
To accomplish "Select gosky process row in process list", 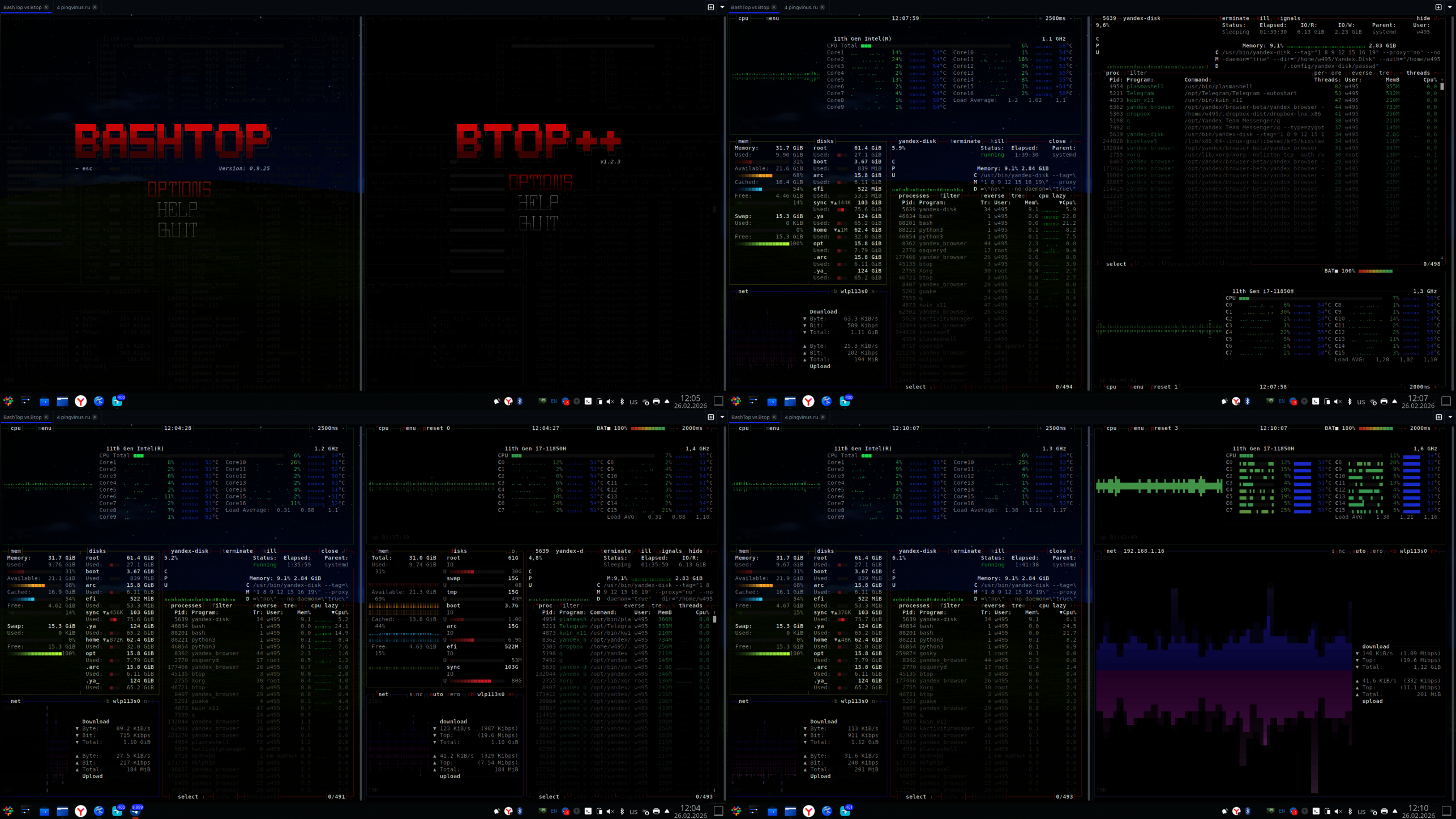I will [928, 653].
